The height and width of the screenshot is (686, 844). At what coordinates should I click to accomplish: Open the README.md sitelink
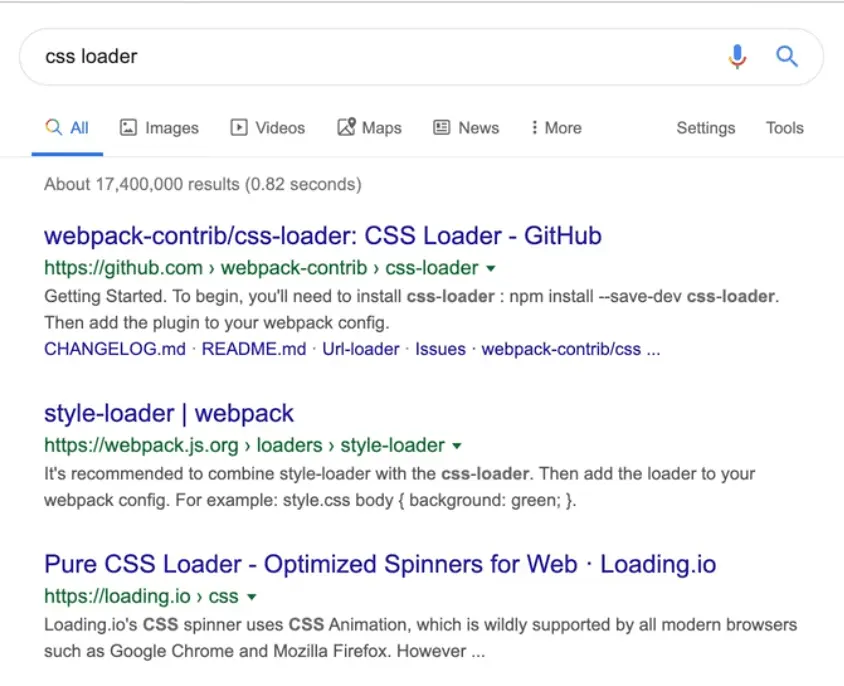(254, 349)
